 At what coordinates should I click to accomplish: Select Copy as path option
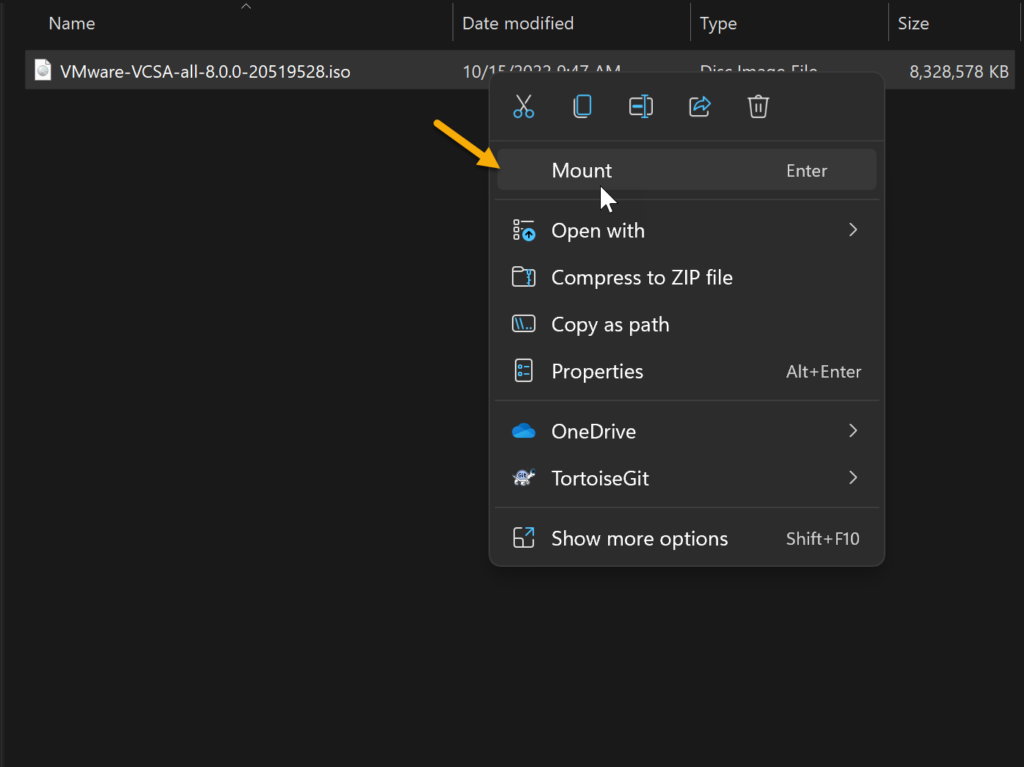610,325
